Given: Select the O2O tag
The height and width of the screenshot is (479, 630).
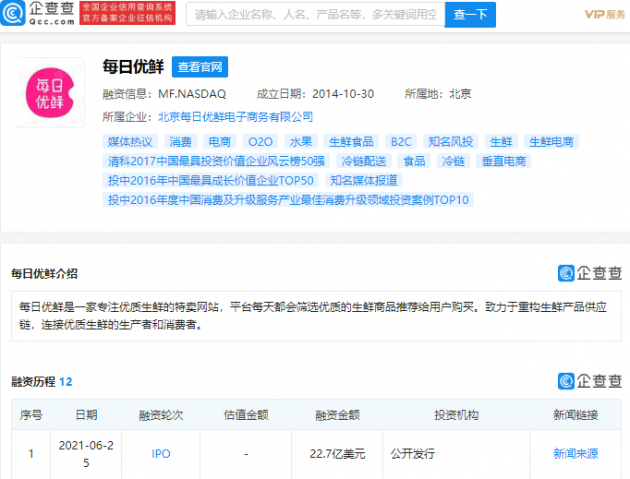Looking at the screenshot, I should pos(260,141).
